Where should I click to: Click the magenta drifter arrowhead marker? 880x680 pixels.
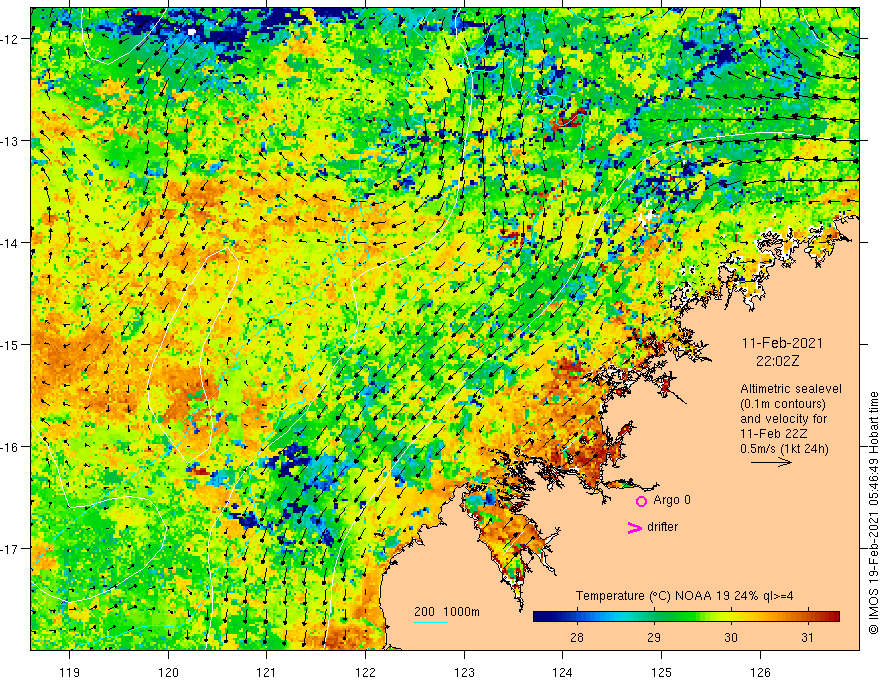pos(635,527)
